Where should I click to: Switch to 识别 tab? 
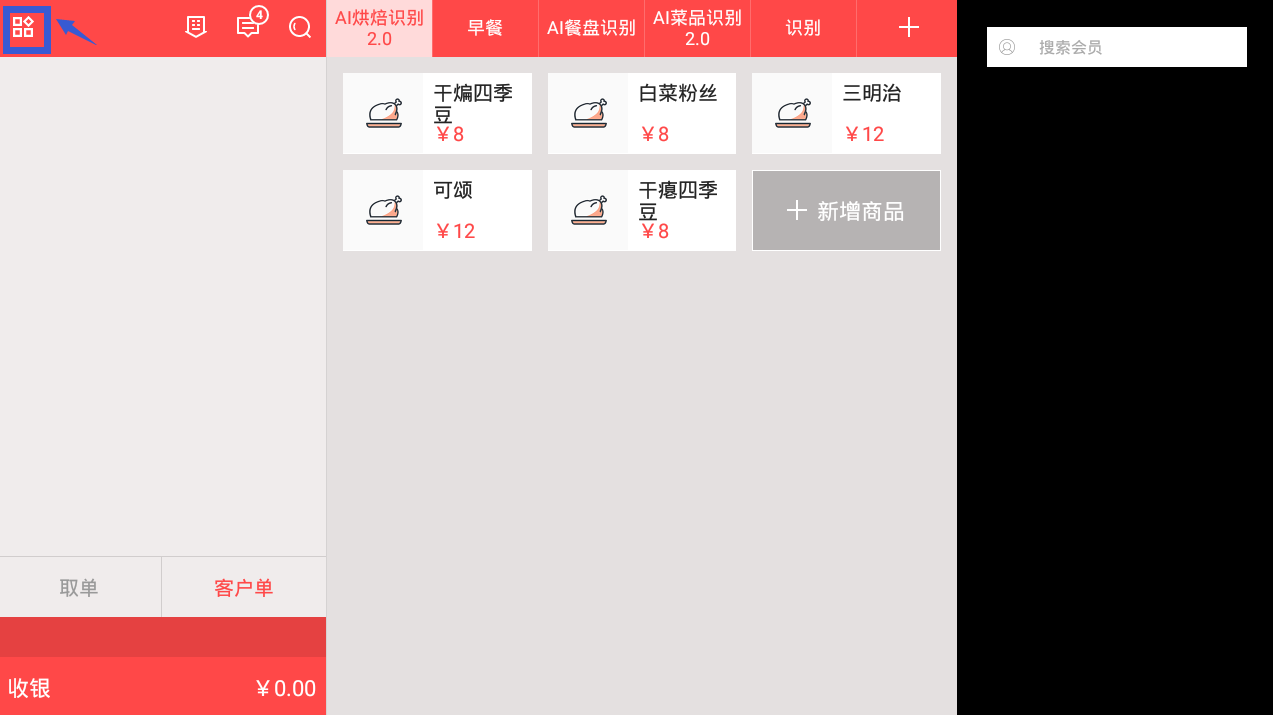(803, 28)
